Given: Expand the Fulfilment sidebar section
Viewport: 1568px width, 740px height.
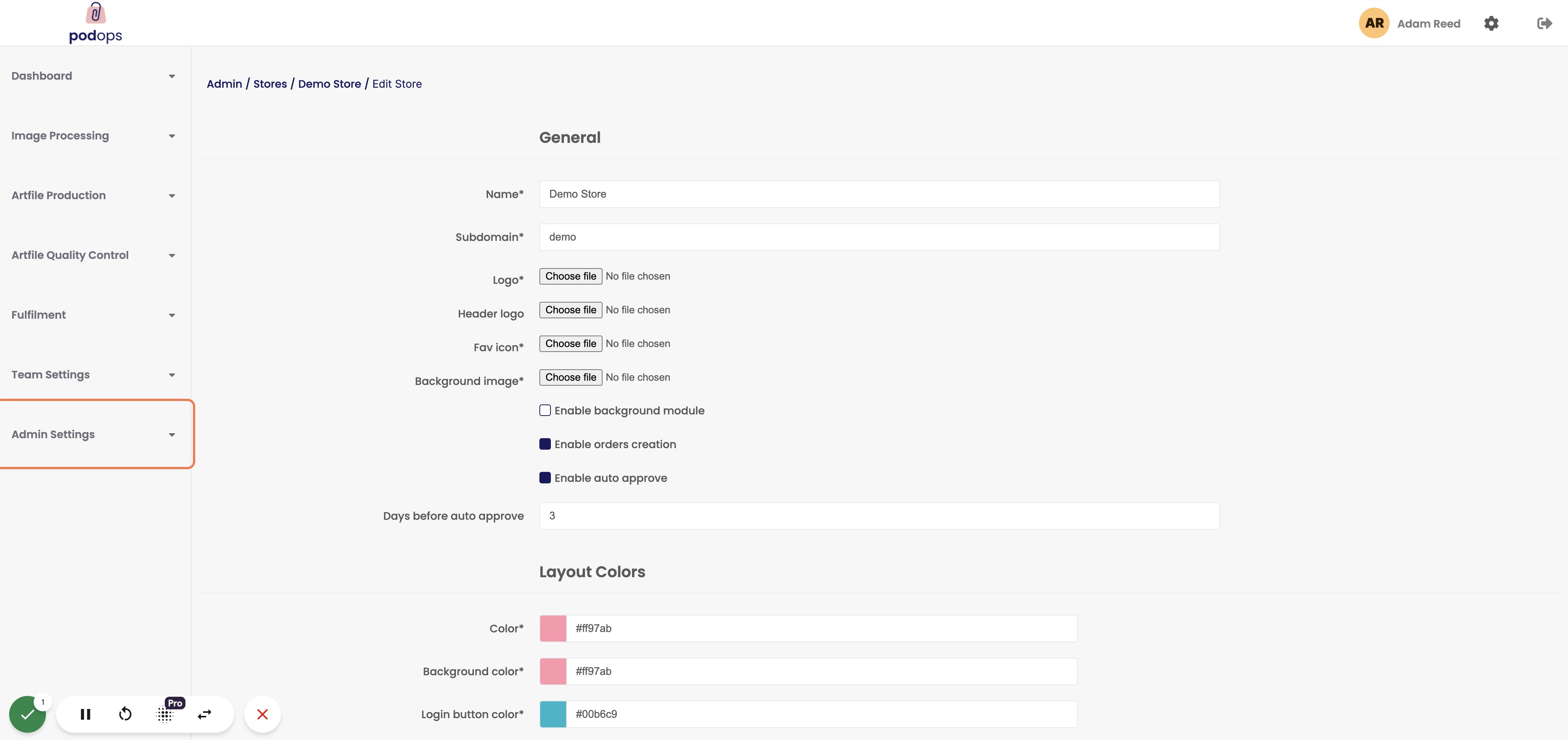Looking at the screenshot, I should [x=95, y=315].
